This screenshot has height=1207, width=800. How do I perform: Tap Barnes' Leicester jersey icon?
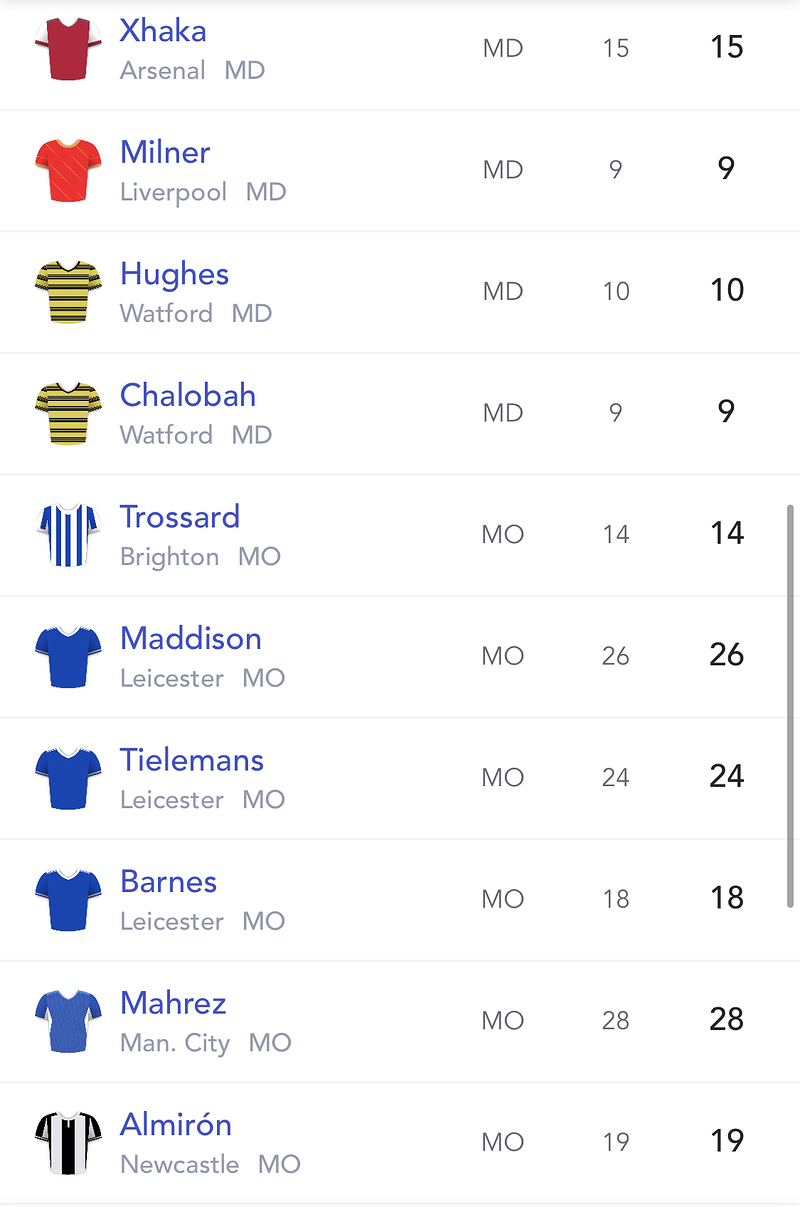pos(68,899)
